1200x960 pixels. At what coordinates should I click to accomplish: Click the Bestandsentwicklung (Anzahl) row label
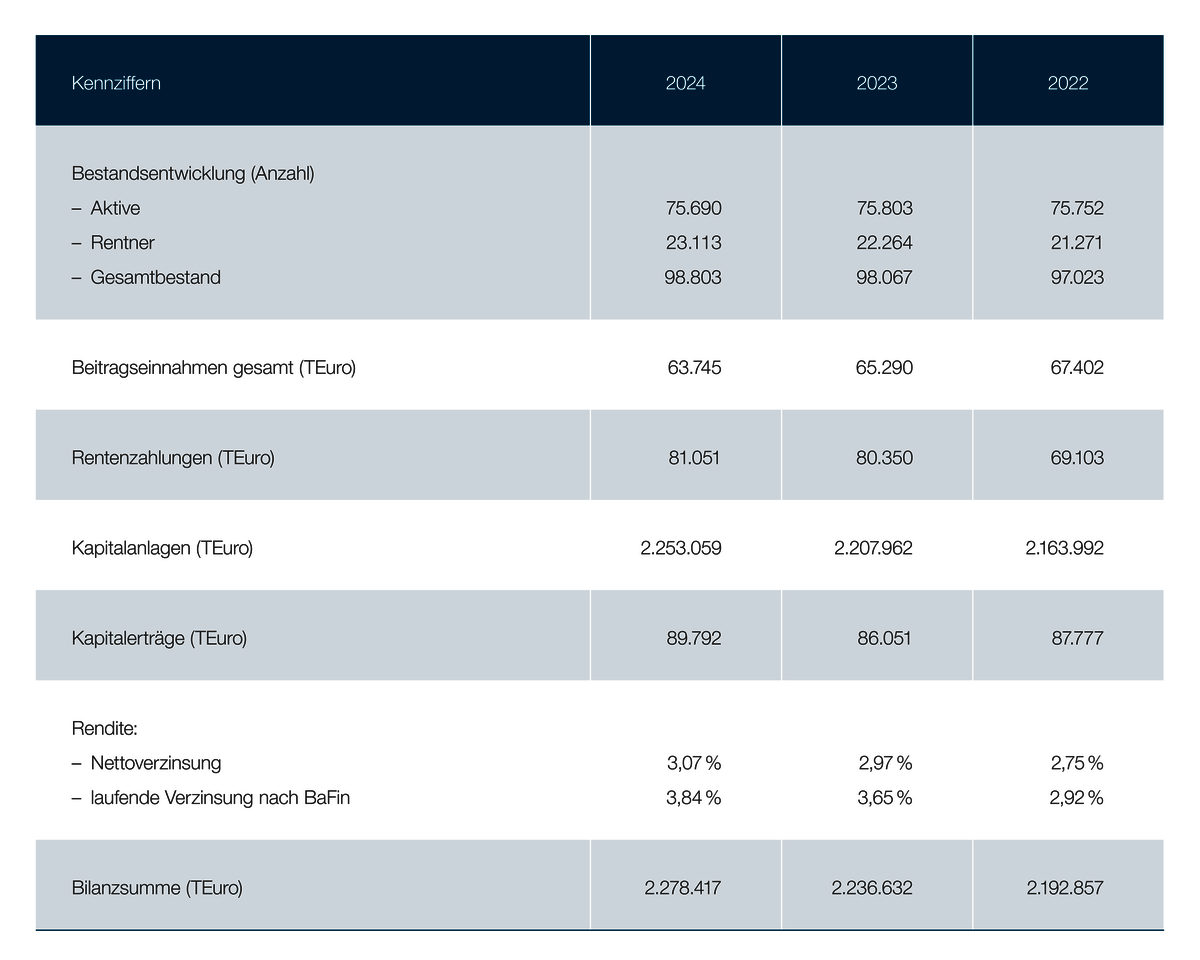[x=193, y=173]
